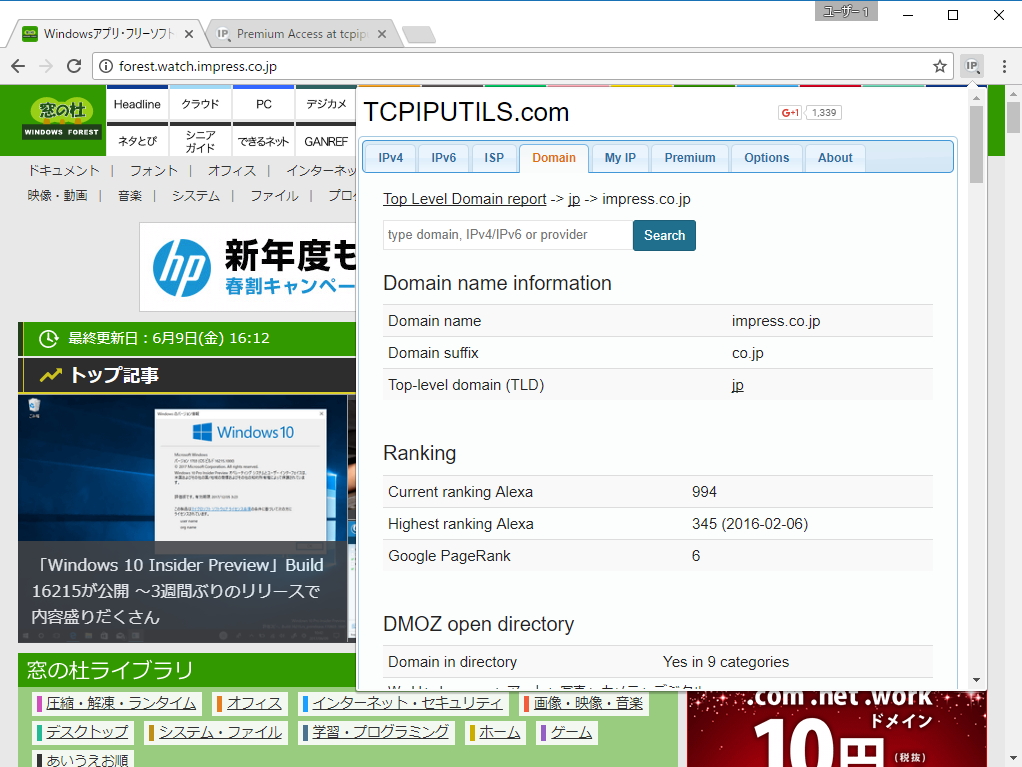Click the Google +1 button
The image size is (1022, 767).
[x=790, y=113]
